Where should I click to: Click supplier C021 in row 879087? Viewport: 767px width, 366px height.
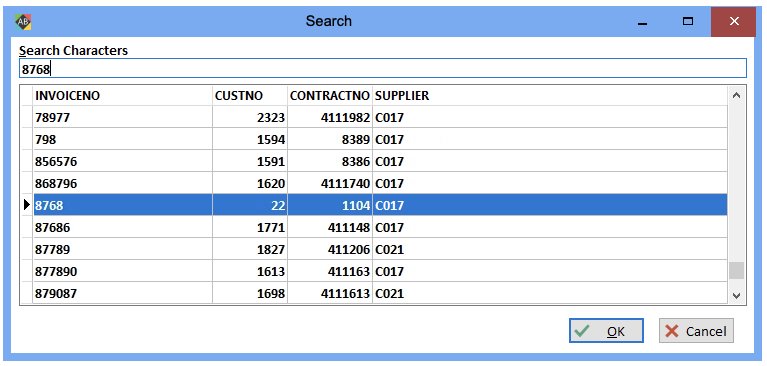click(x=550, y=294)
